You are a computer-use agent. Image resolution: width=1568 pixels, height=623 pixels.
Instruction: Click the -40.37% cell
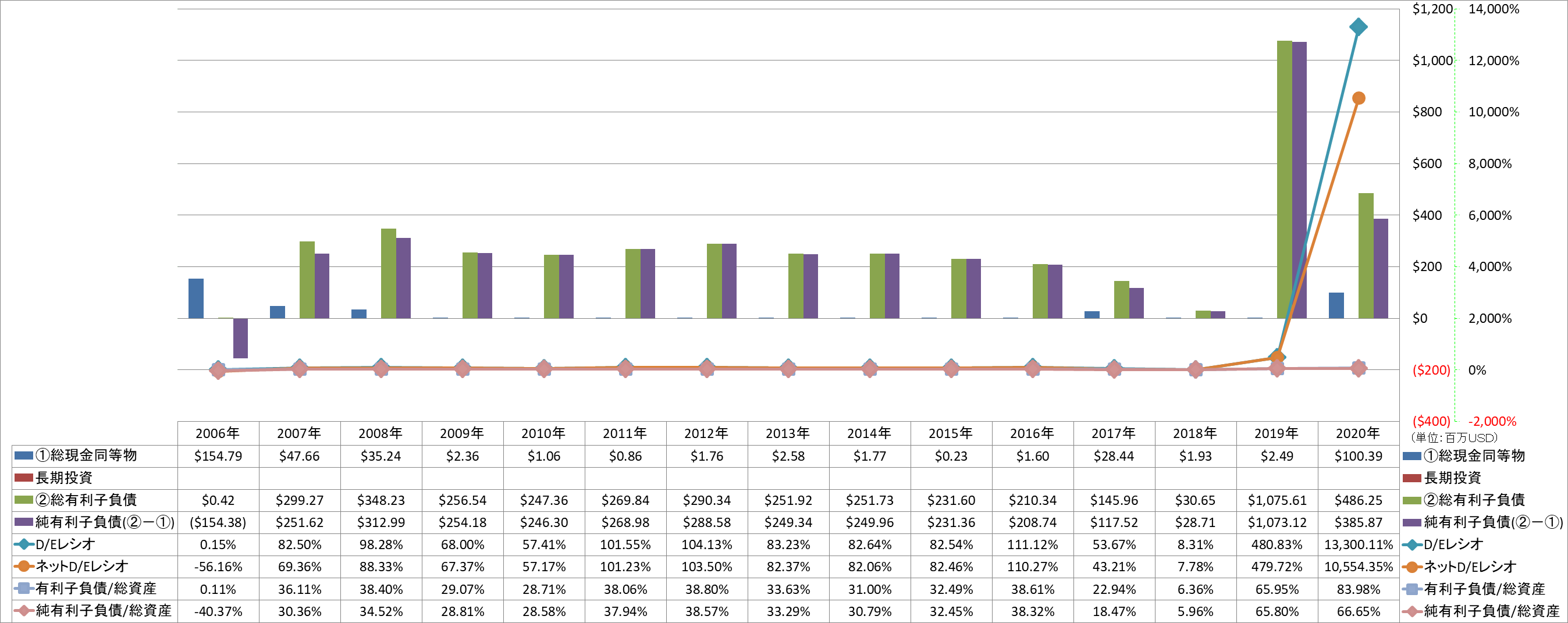click(x=218, y=611)
